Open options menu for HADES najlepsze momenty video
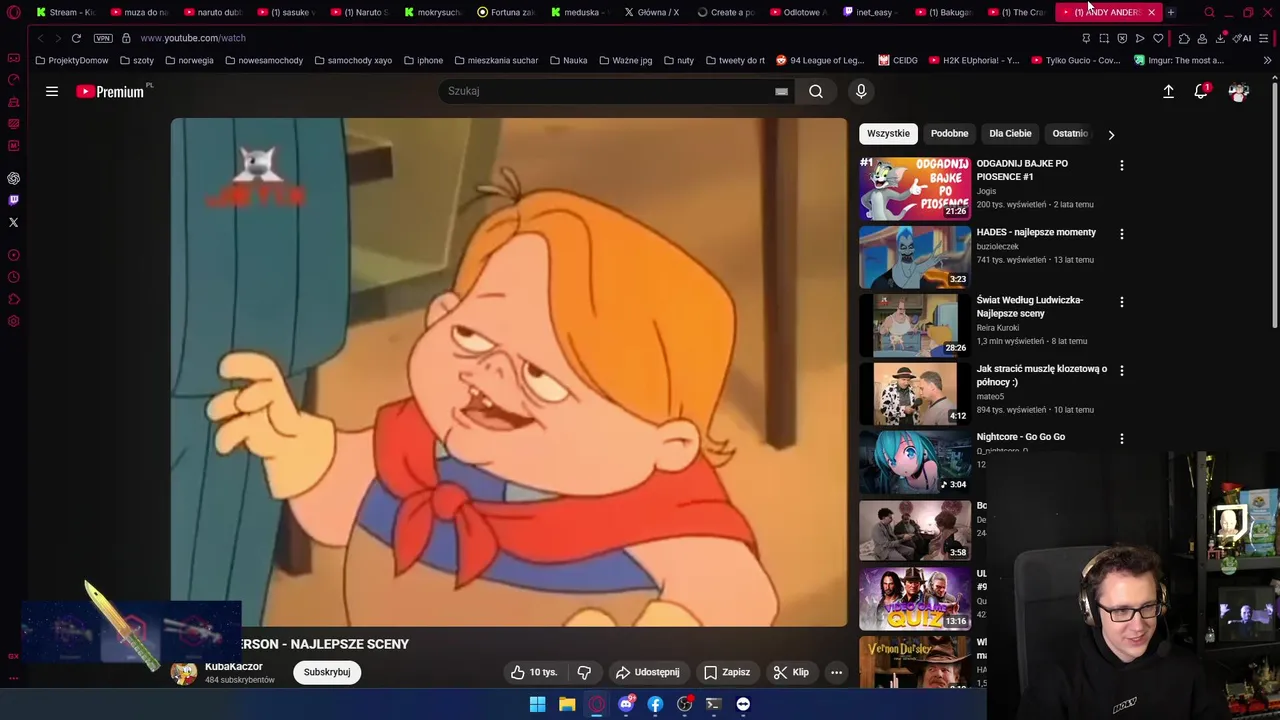Viewport: 1280px width, 720px height. point(1121,234)
